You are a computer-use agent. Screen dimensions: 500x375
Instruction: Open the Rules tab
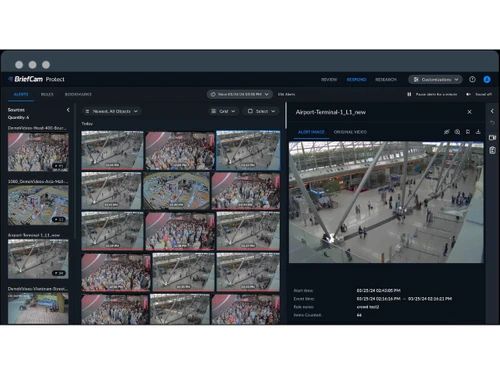tap(47, 94)
